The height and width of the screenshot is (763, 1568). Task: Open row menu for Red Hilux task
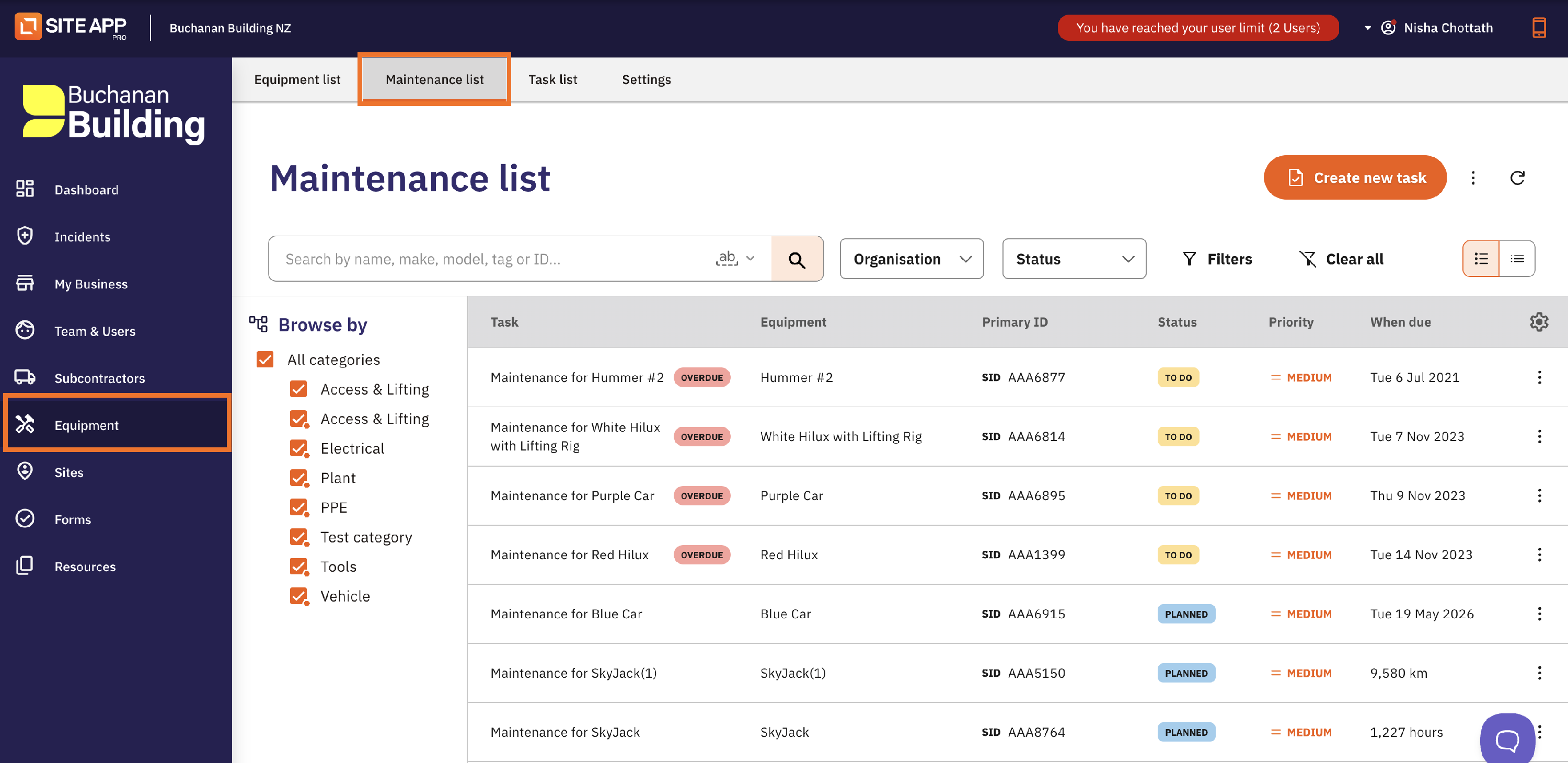[1539, 554]
